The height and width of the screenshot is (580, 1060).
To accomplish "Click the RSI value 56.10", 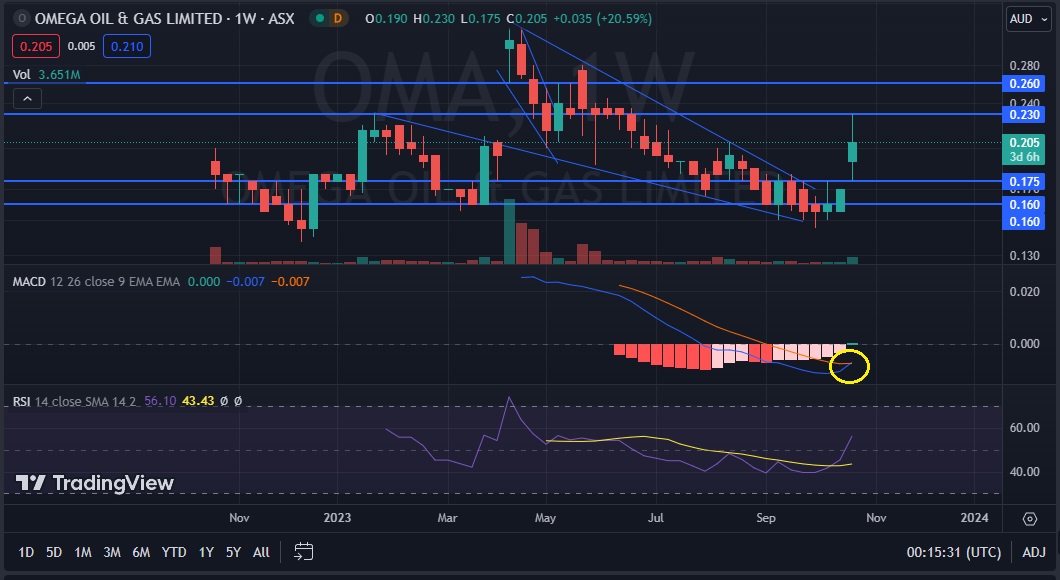I will pos(160,401).
